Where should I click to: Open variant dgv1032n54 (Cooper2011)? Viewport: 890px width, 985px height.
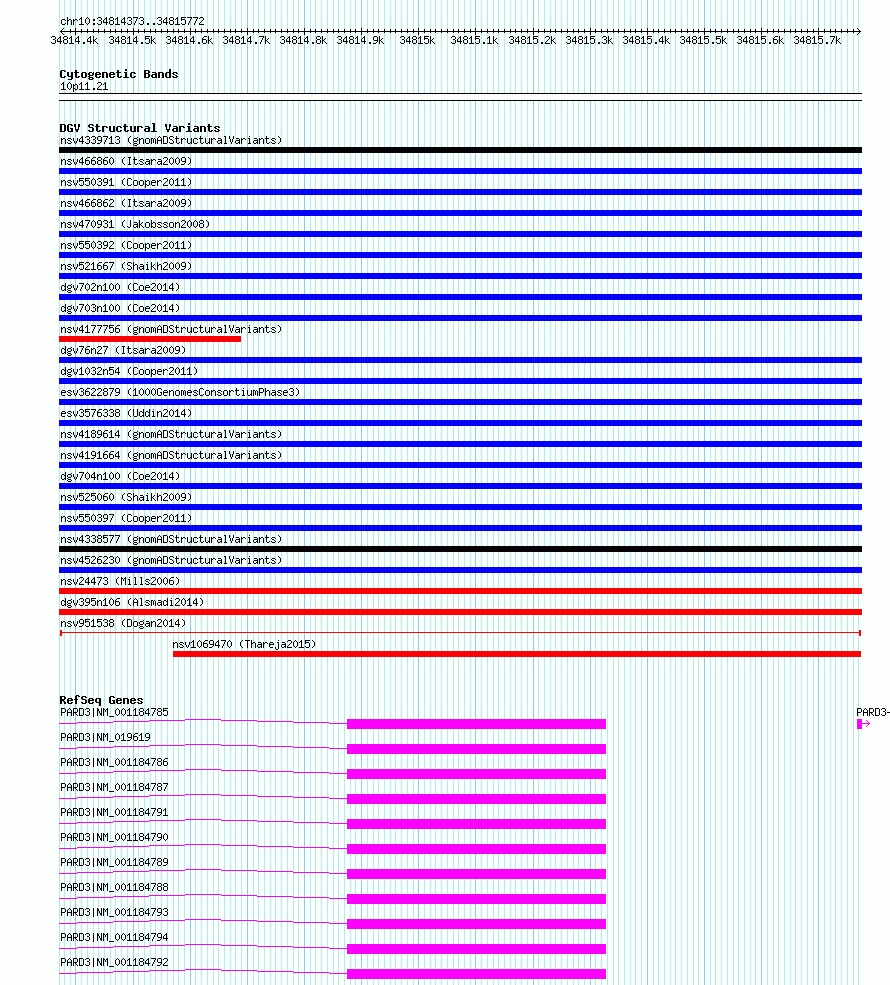coord(129,371)
